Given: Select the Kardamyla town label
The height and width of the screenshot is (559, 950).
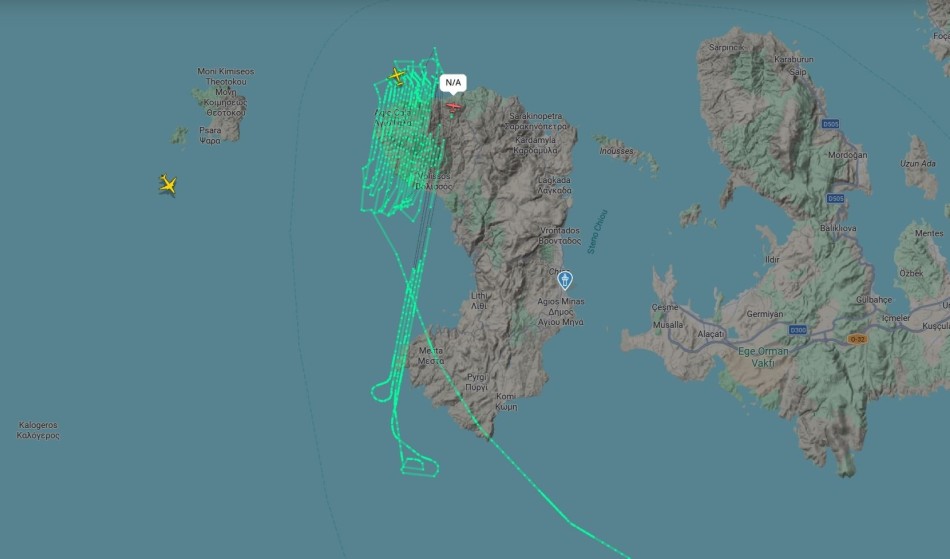Looking at the screenshot, I should (x=536, y=145).
